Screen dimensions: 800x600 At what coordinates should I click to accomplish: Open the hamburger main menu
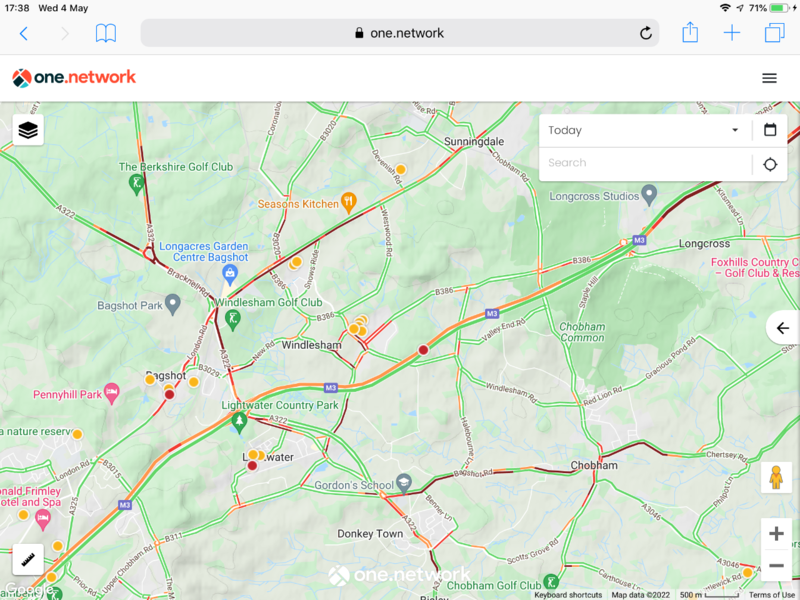[769, 78]
